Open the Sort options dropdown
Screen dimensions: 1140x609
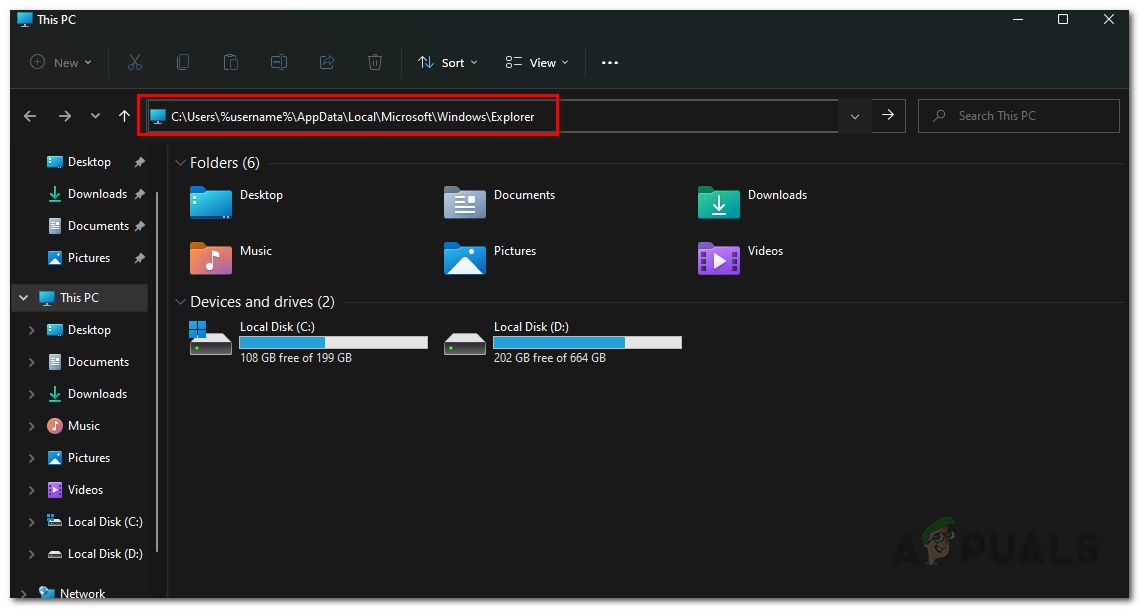point(448,62)
